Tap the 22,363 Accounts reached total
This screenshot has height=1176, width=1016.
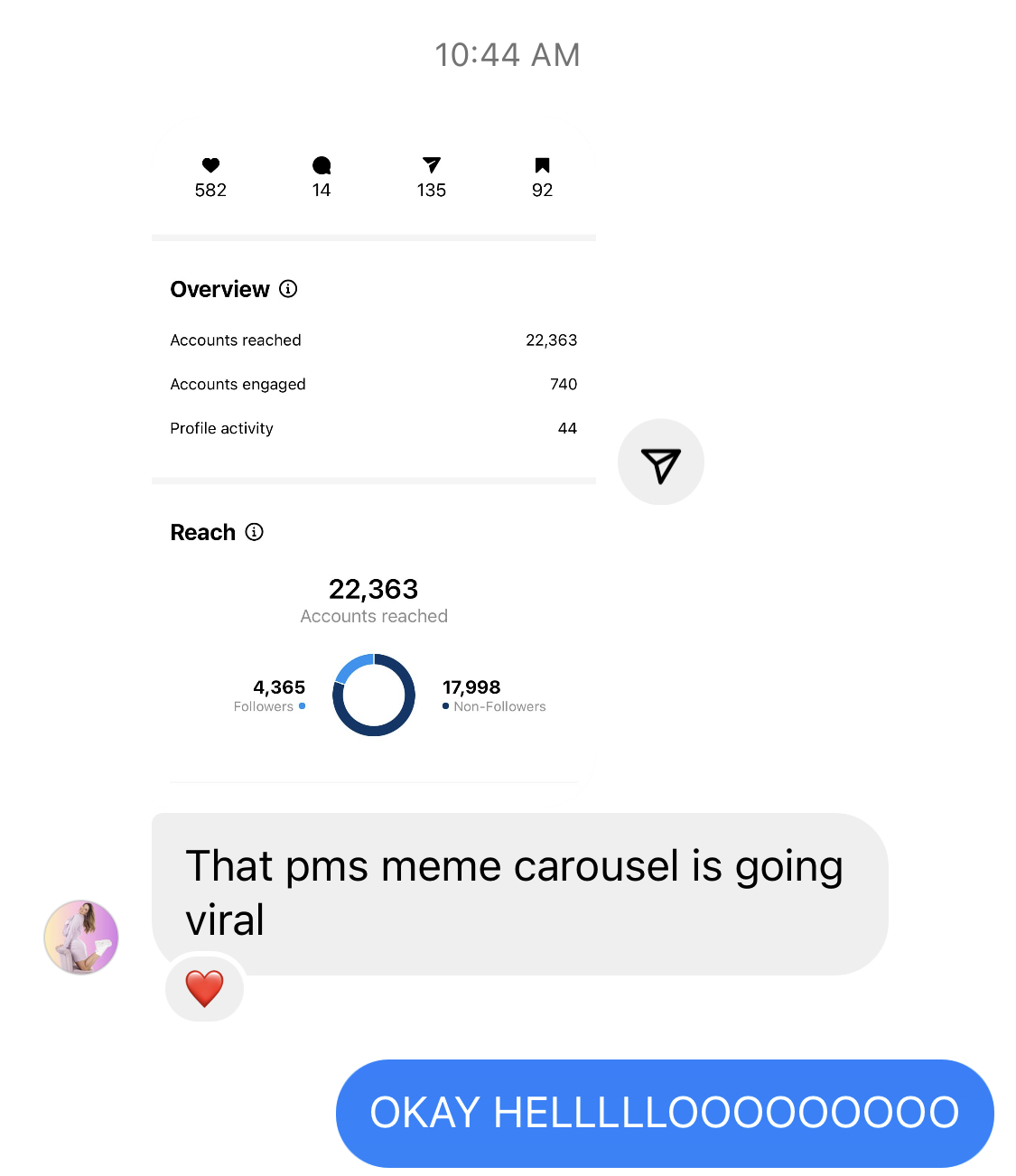(x=374, y=602)
